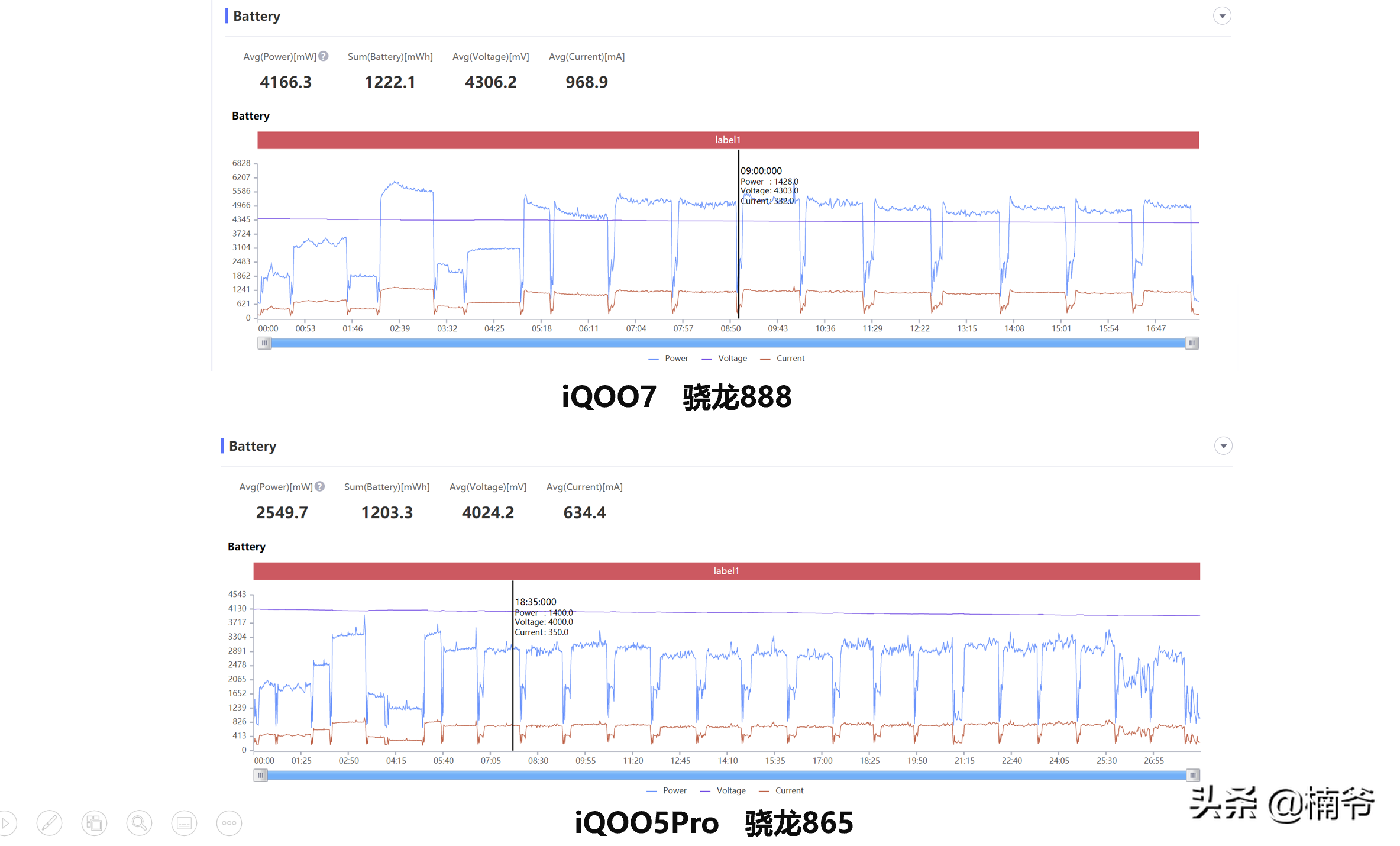Click the label1 banner above the iQOO5Pro chart
This screenshot has width=1400, height=846.
point(726,570)
